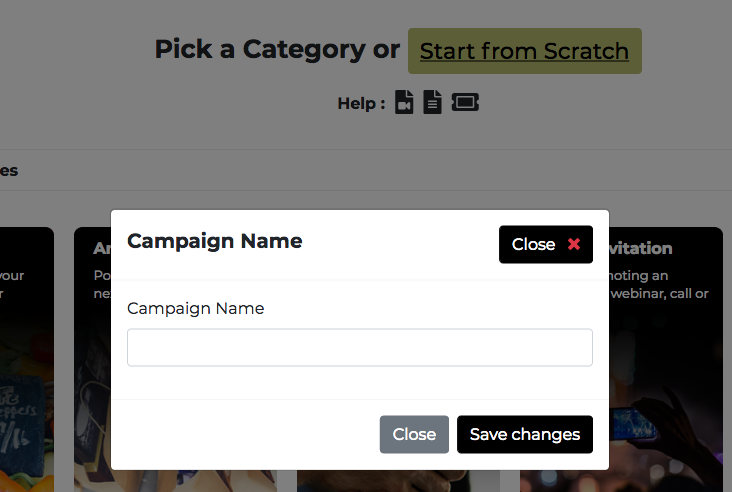Focus the Campaign Name text field
732x492 pixels.
pos(360,347)
